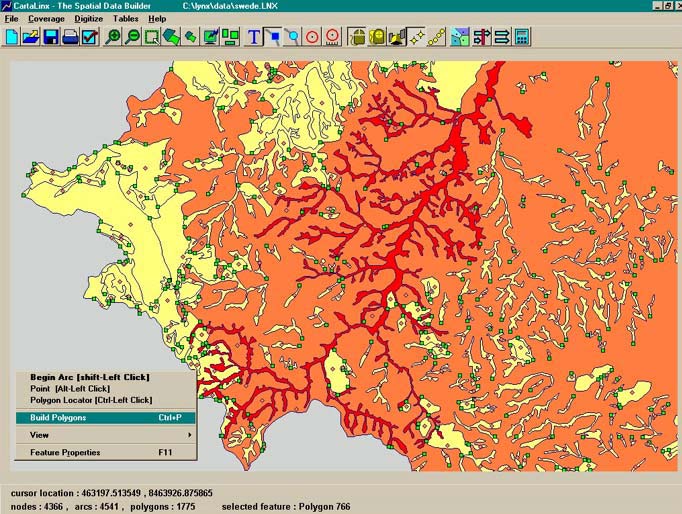
Task: Select the yellow dotted stream line icon
Action: pyautogui.click(x=436, y=37)
